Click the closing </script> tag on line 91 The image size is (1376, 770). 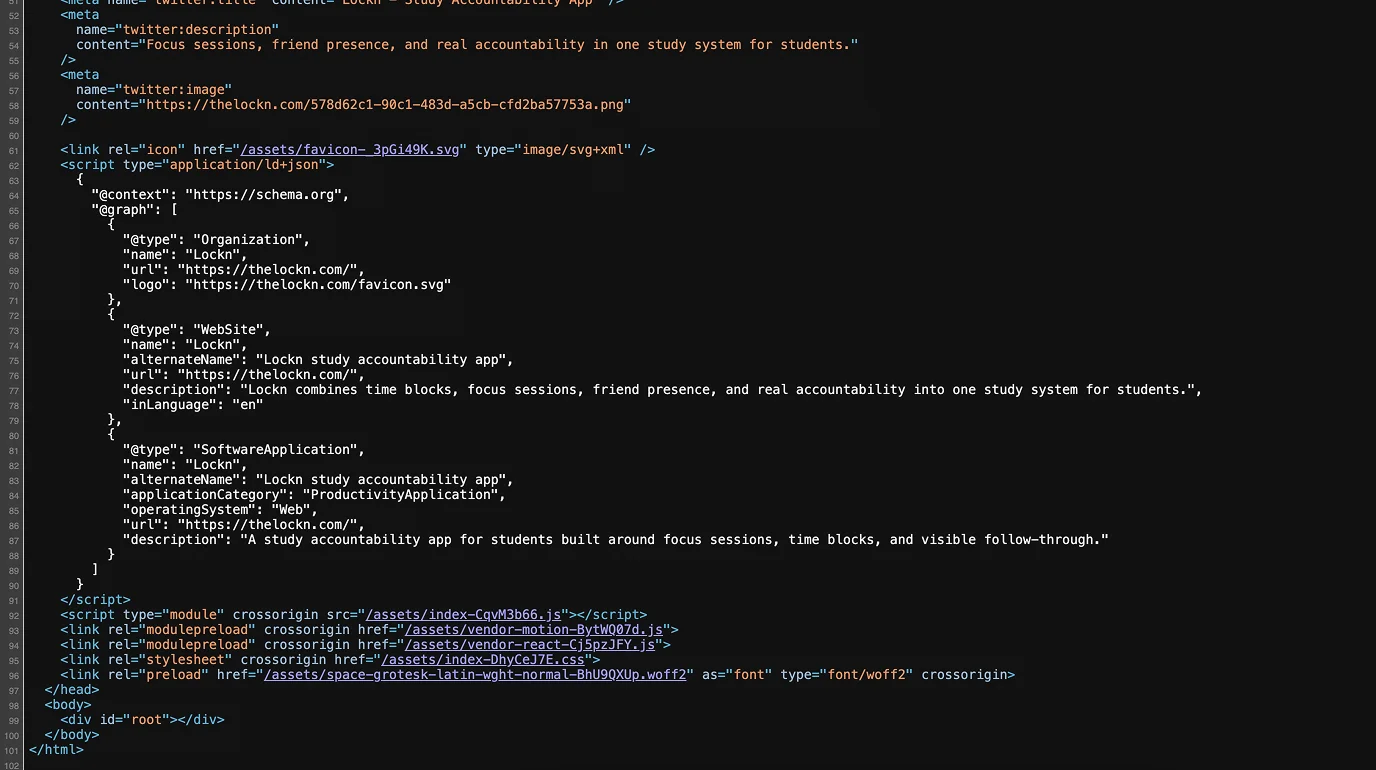(x=95, y=600)
